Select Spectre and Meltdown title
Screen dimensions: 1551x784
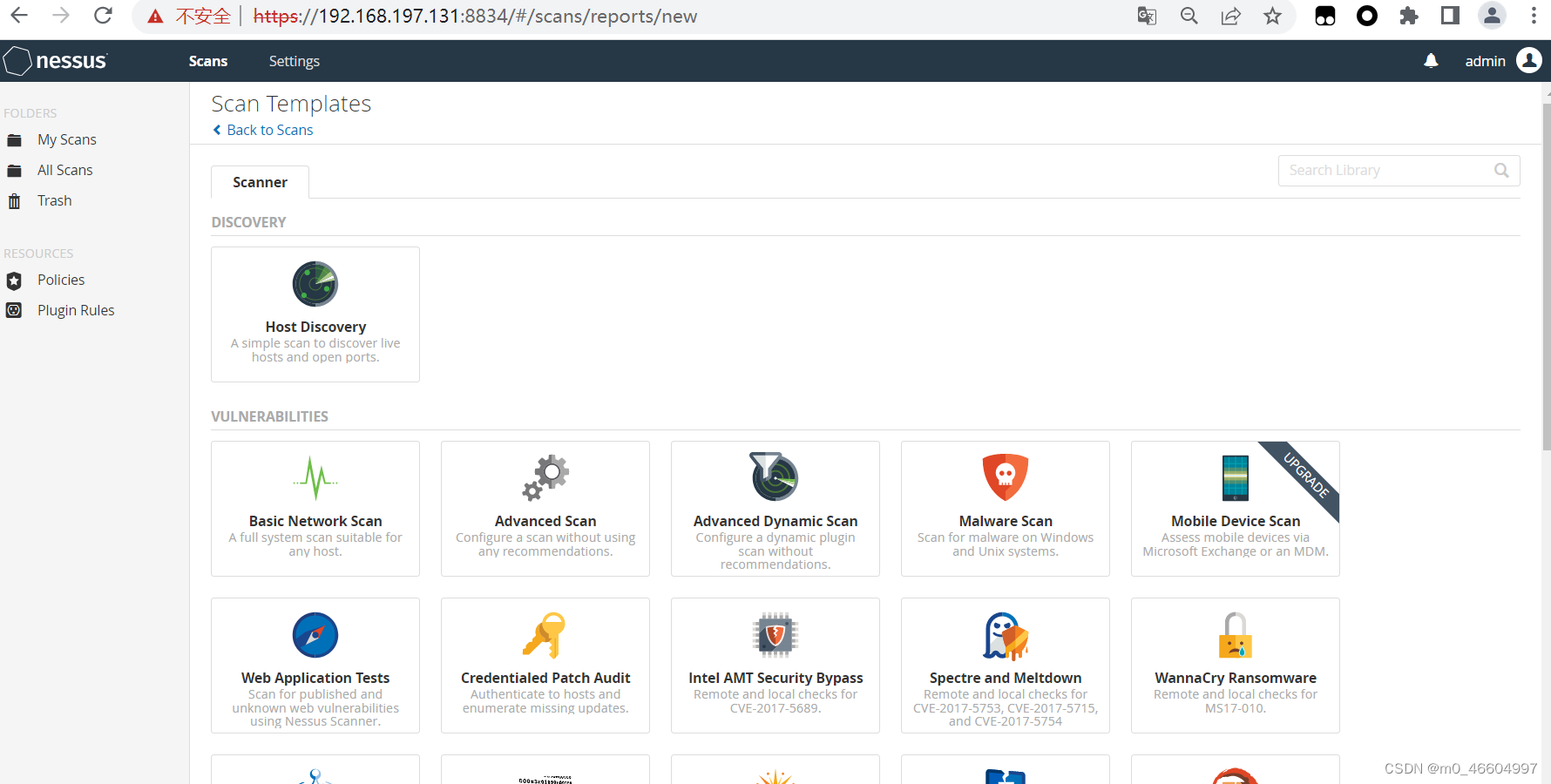(x=1006, y=678)
